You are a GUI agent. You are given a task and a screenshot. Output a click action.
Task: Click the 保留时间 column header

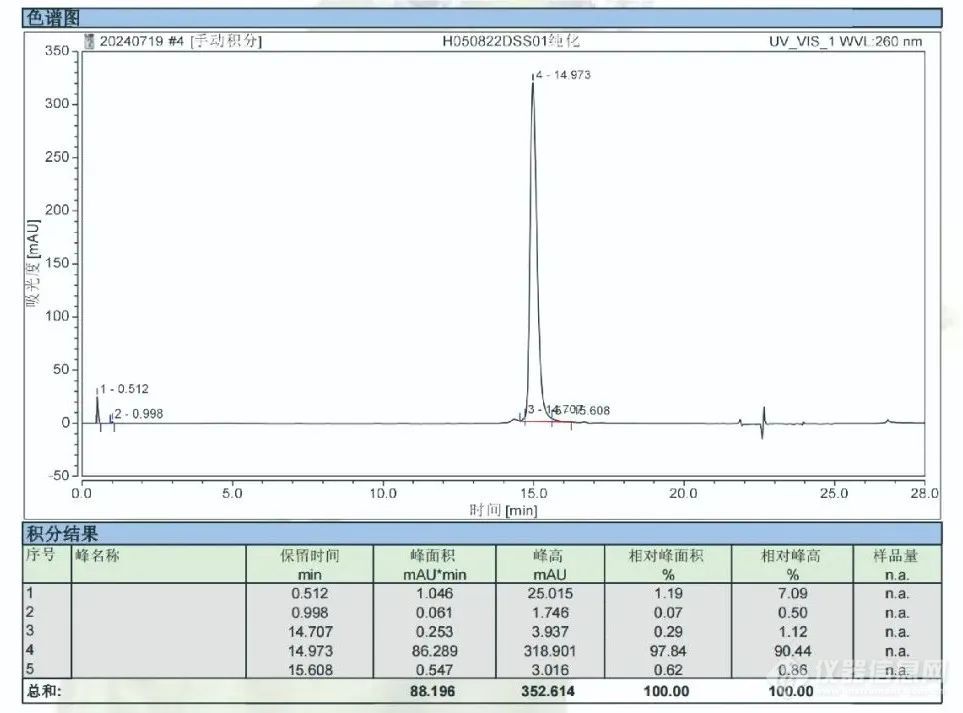(x=310, y=556)
